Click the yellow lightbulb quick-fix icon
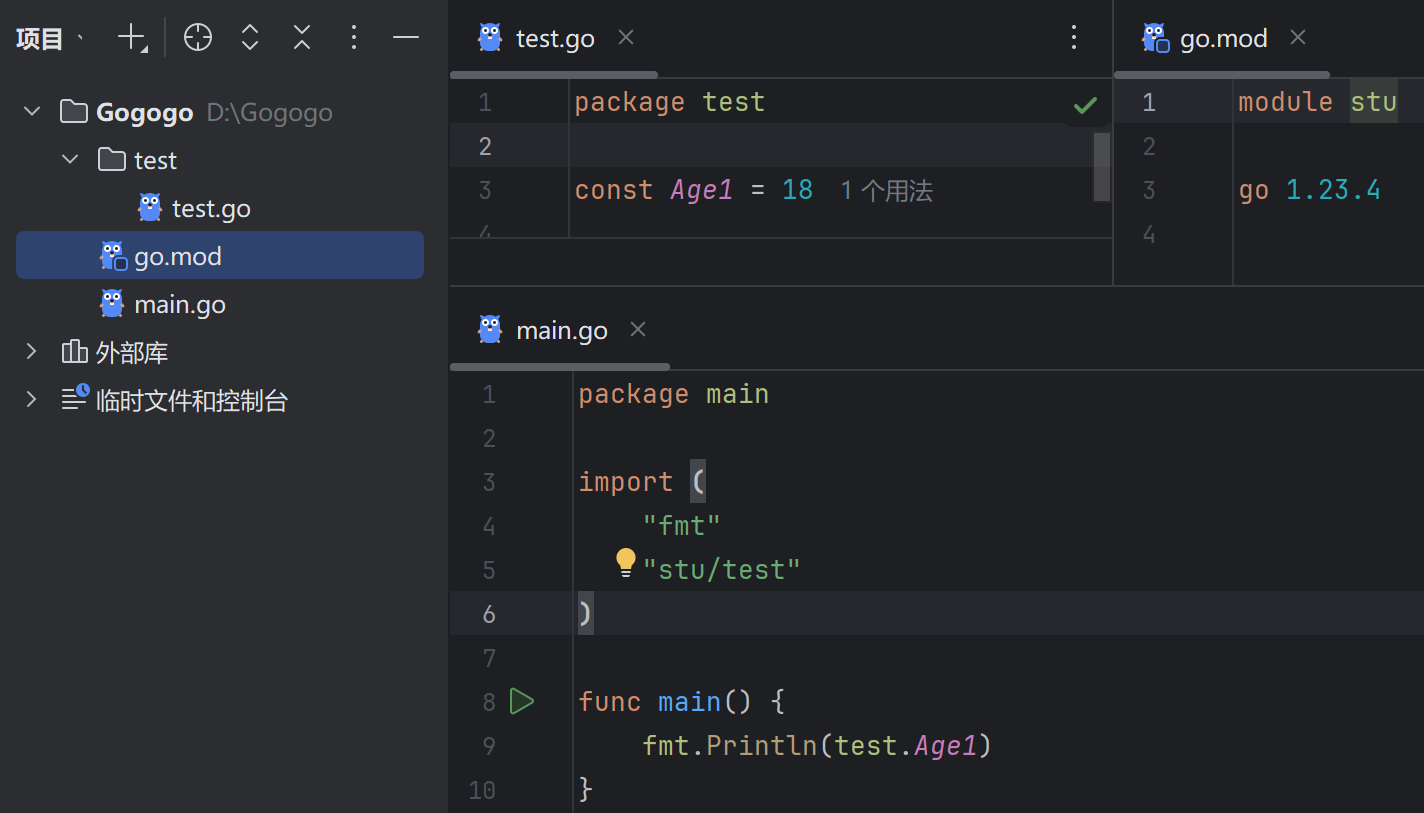This screenshot has width=1424, height=813. (626, 562)
